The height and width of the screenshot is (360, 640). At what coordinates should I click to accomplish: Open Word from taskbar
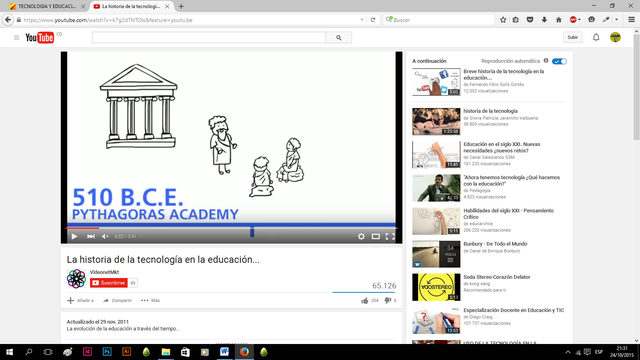coord(224,351)
